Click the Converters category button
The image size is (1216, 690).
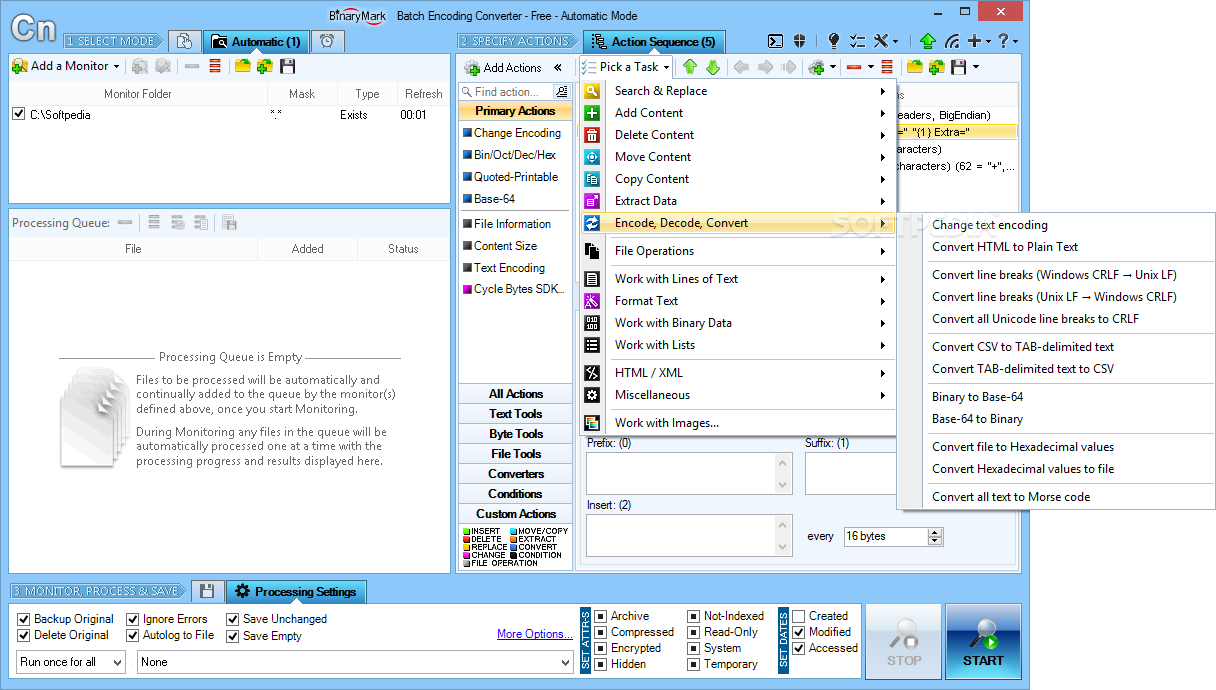(x=516, y=474)
